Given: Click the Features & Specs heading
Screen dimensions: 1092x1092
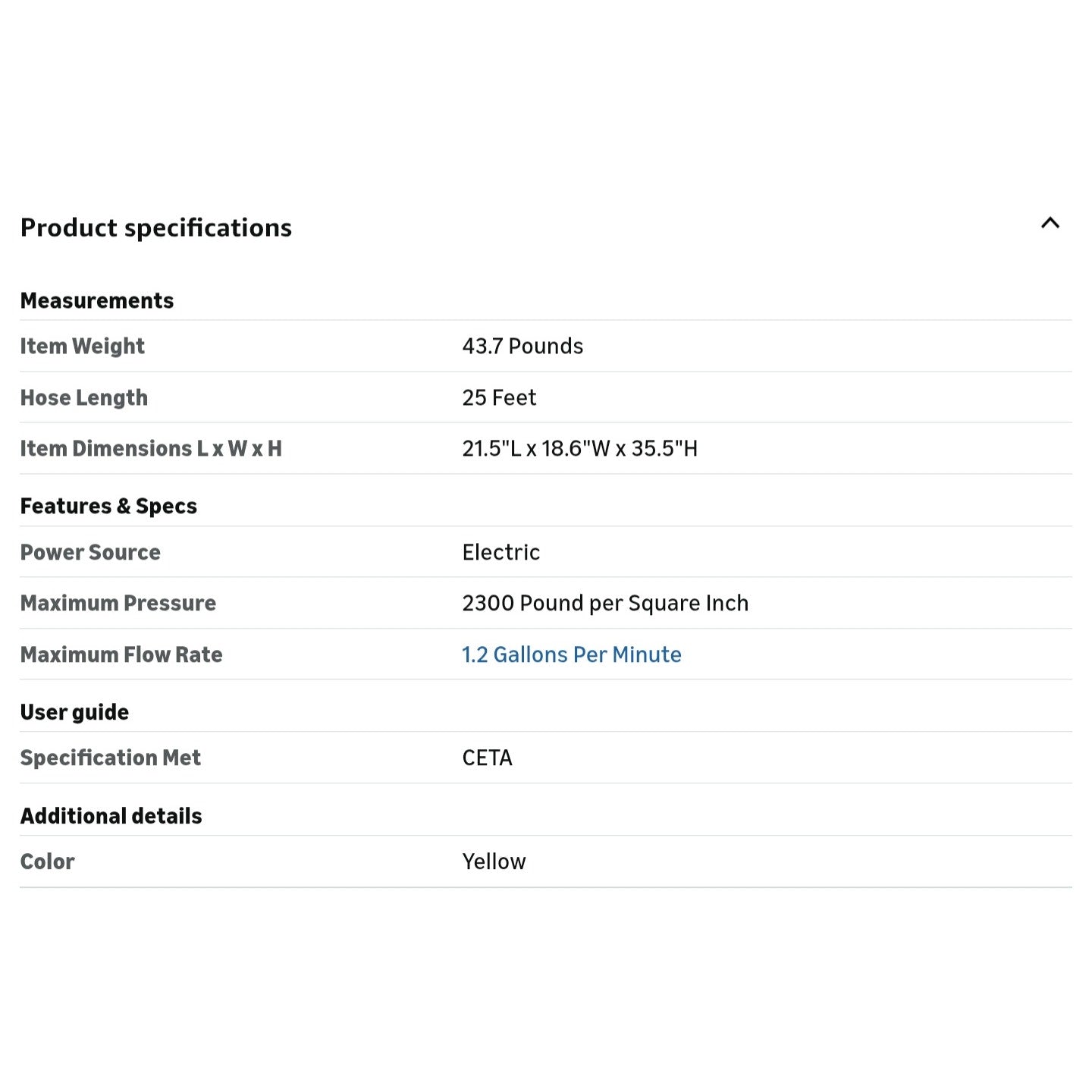Looking at the screenshot, I should click(108, 506).
